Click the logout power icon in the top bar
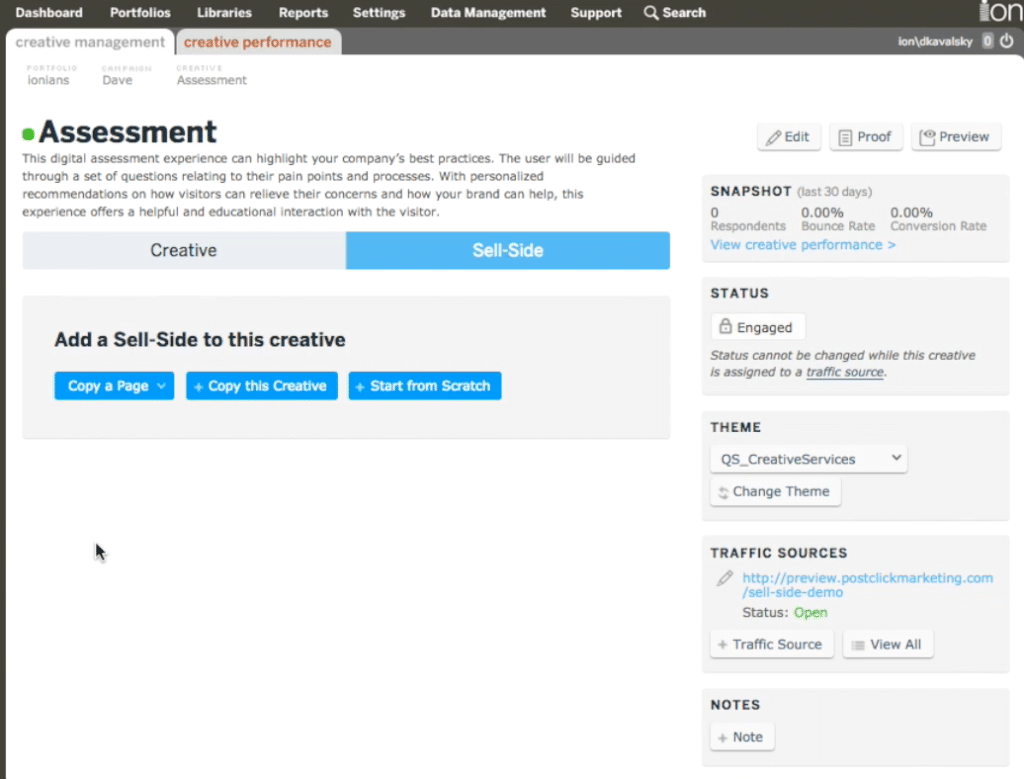Viewport: 1024px width, 779px height. pos(1009,41)
